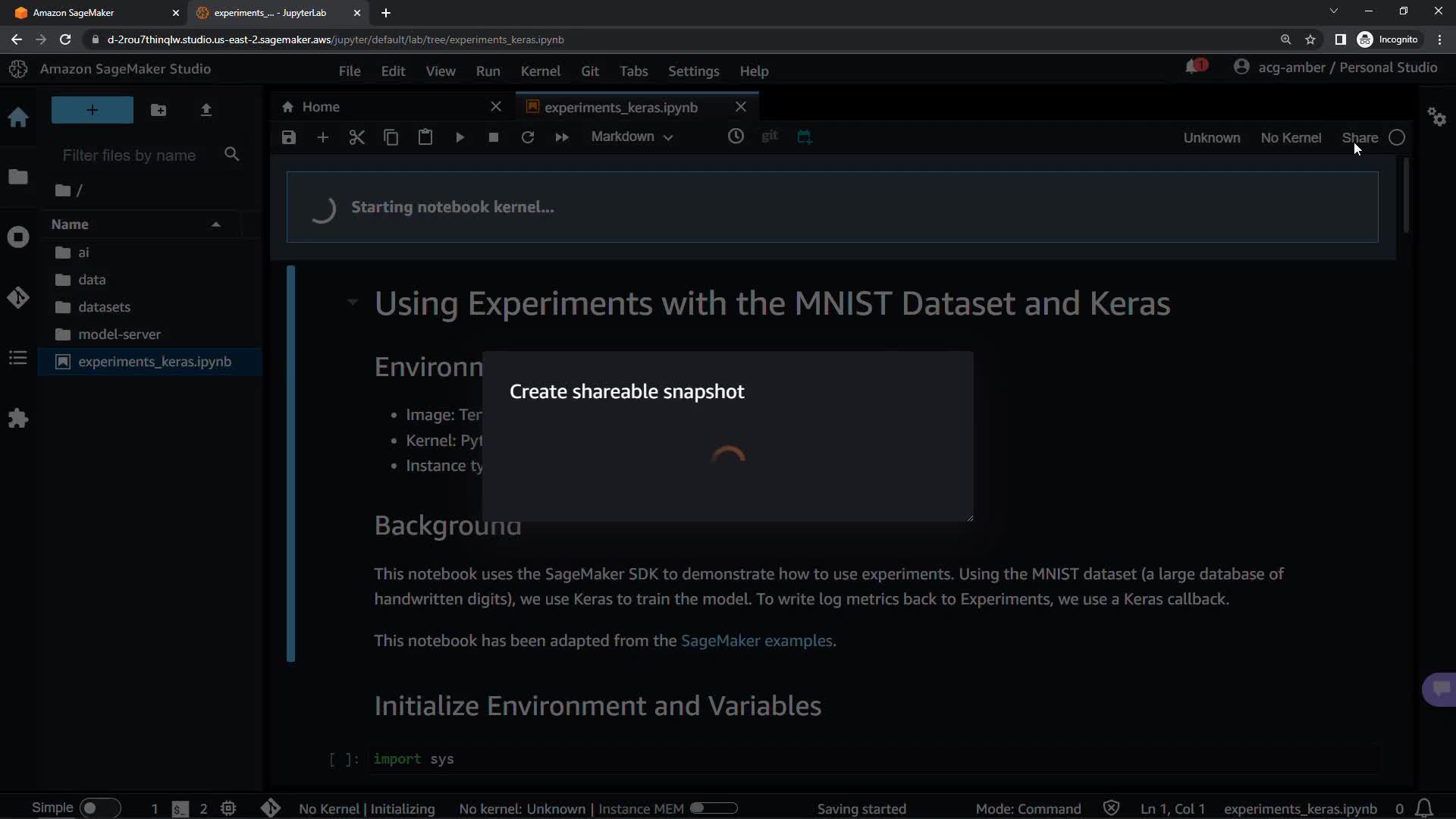Toggle Name column sort order arrow
The image size is (1456, 819).
(x=216, y=224)
